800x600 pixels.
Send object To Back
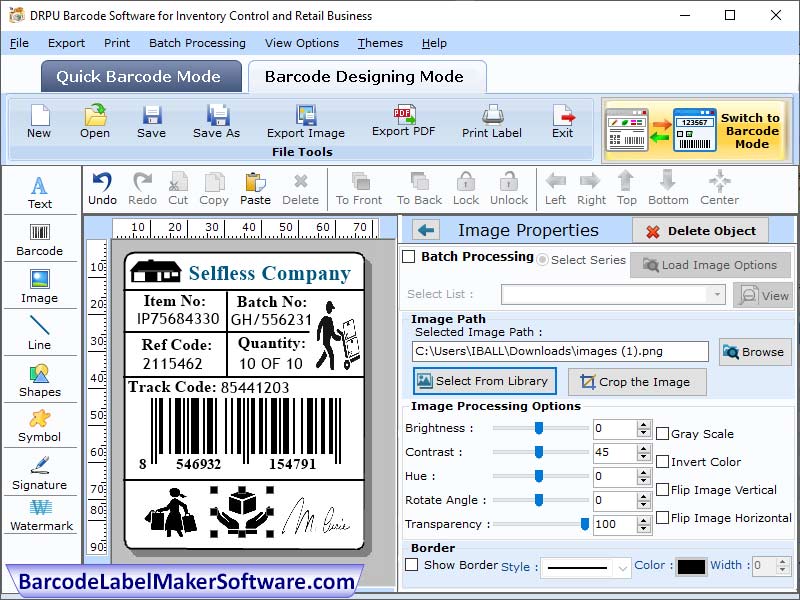[419, 189]
